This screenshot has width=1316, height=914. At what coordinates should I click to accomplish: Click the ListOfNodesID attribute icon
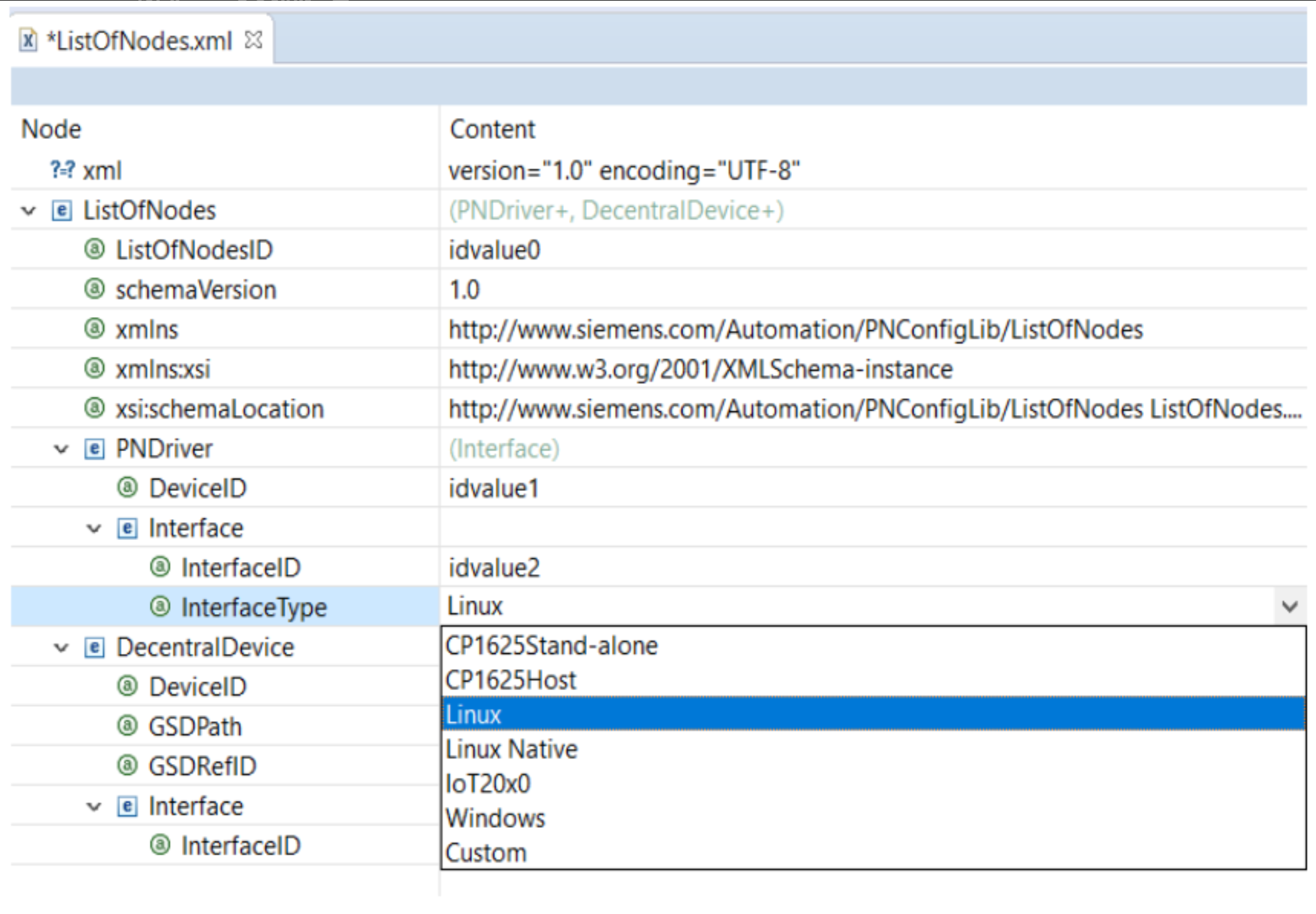[x=94, y=250]
